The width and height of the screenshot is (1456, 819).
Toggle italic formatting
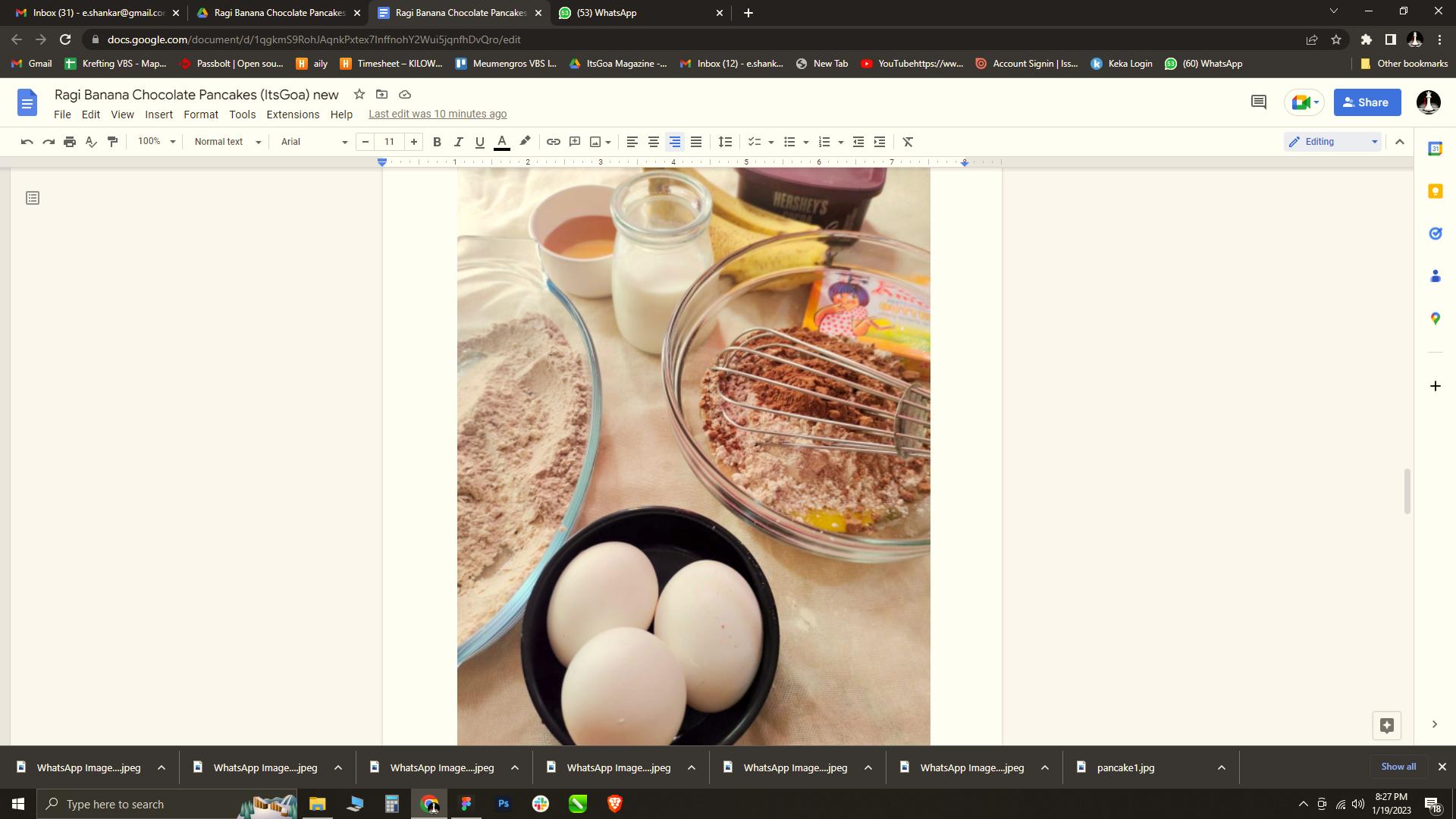click(x=458, y=142)
